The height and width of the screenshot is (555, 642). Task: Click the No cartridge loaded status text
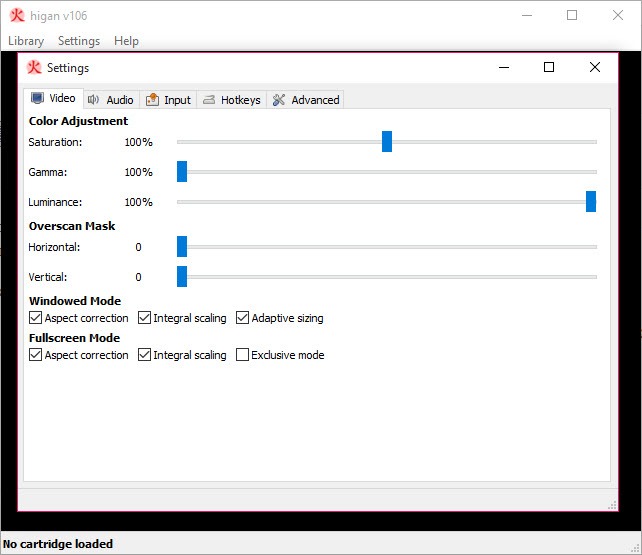(x=58, y=544)
